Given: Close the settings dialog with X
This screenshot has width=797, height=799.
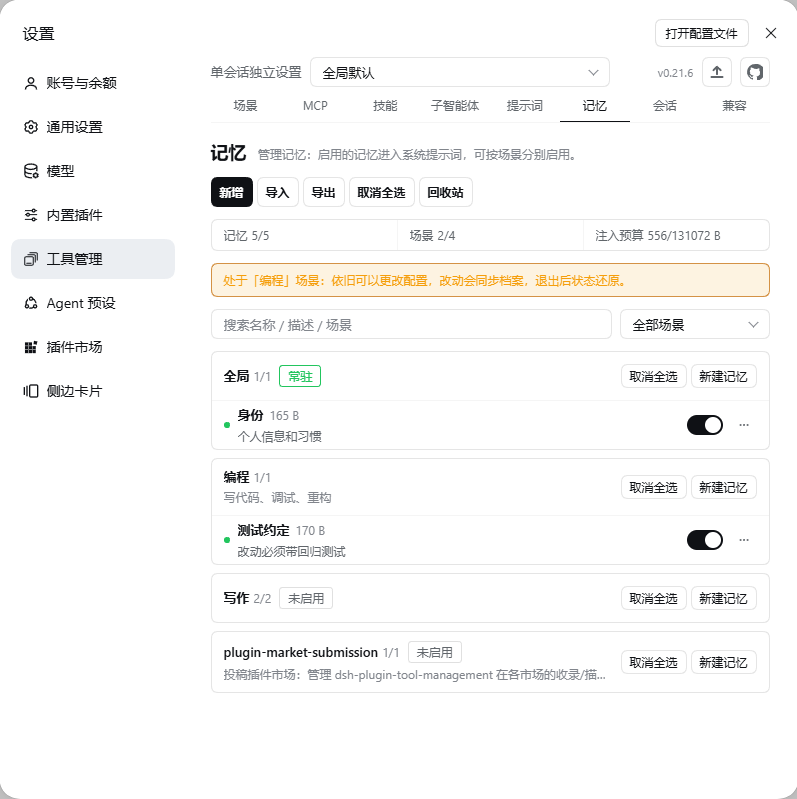Looking at the screenshot, I should 771,33.
